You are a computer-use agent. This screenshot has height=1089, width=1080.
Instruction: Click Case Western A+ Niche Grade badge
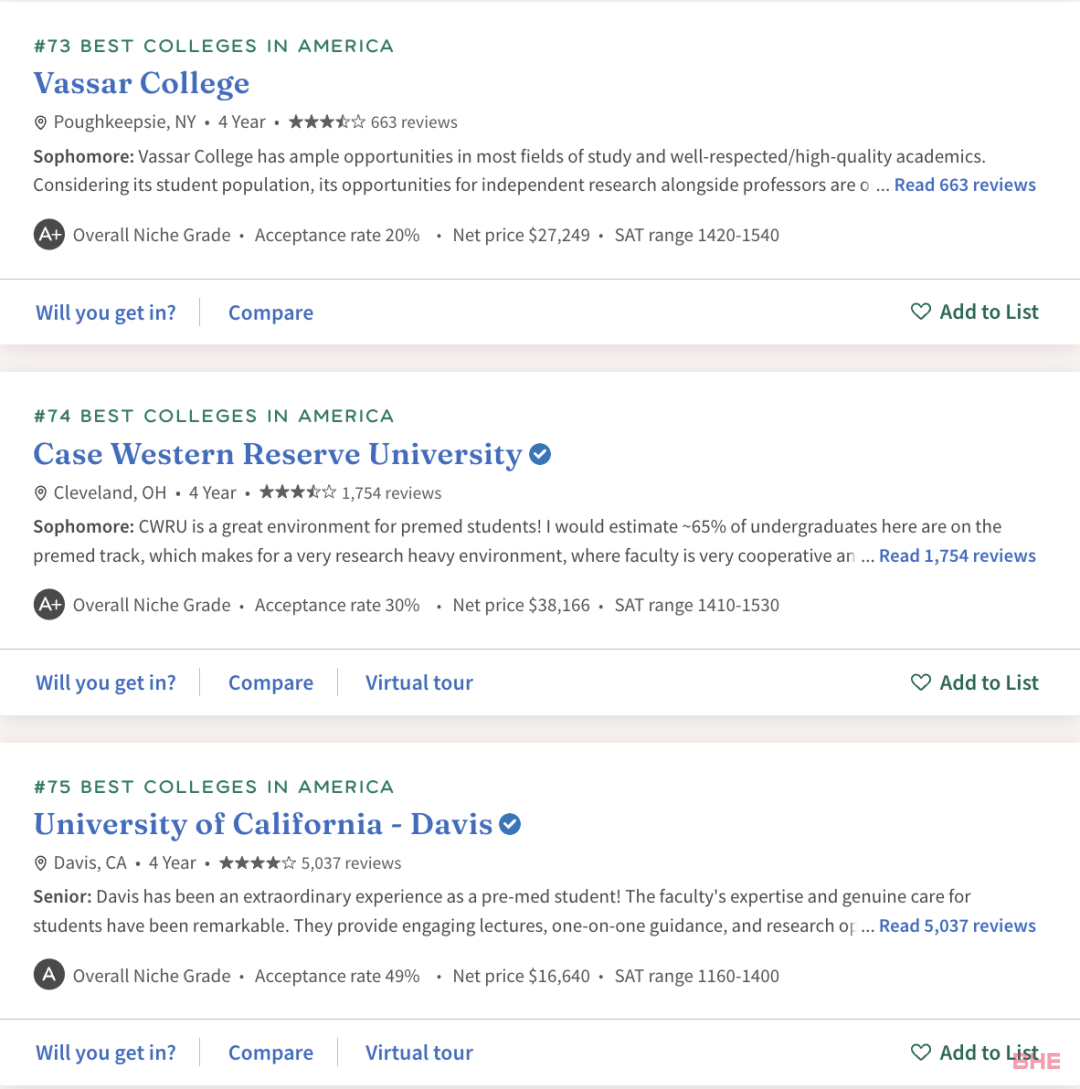[x=49, y=605]
